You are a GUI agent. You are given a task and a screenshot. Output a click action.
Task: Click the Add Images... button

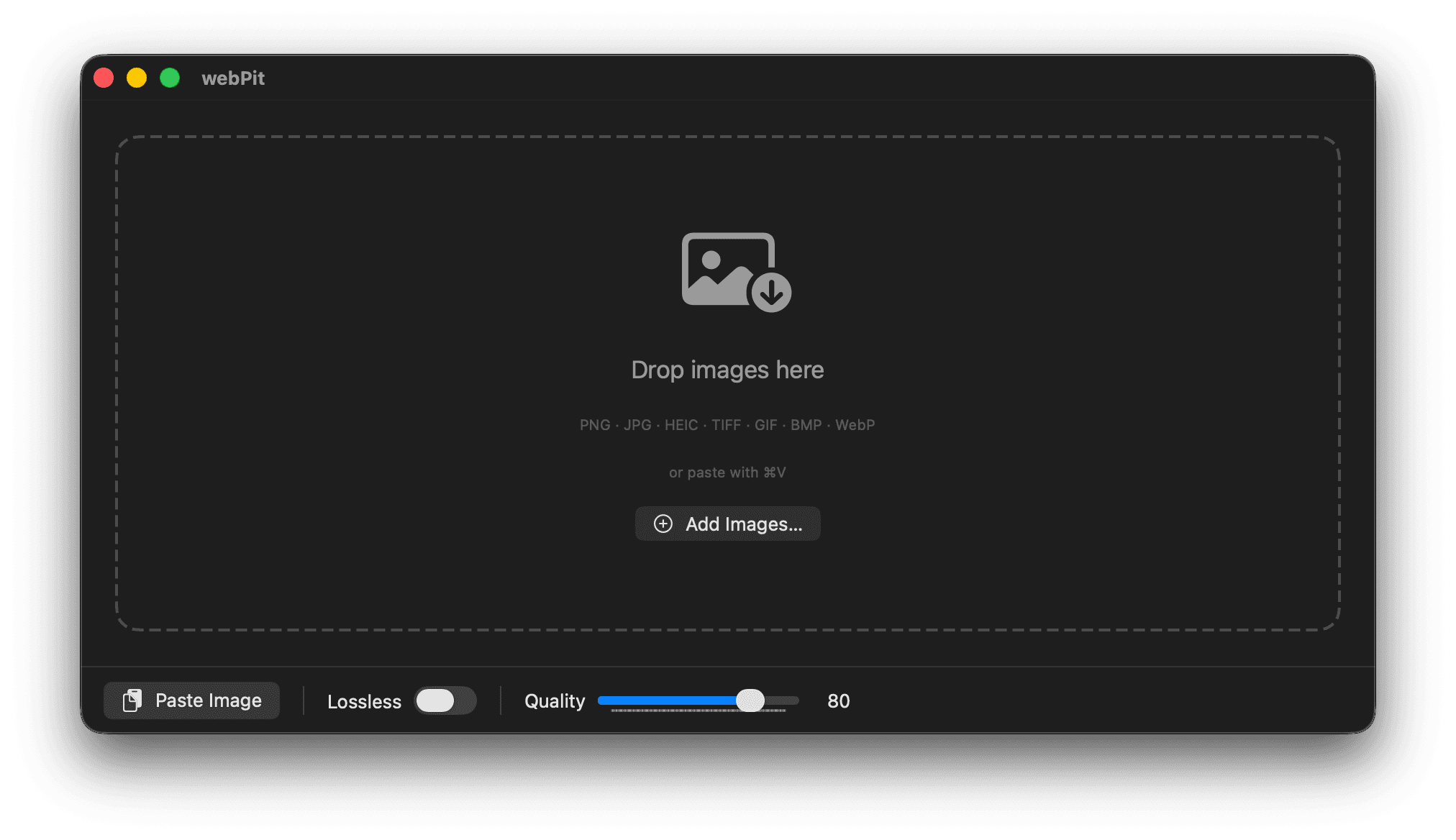pos(727,524)
